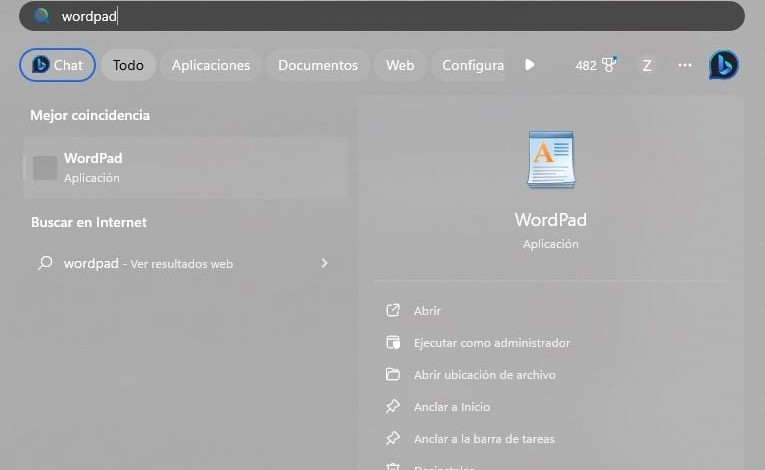
Task: Open the 482 rewards points badge
Action: 596,65
